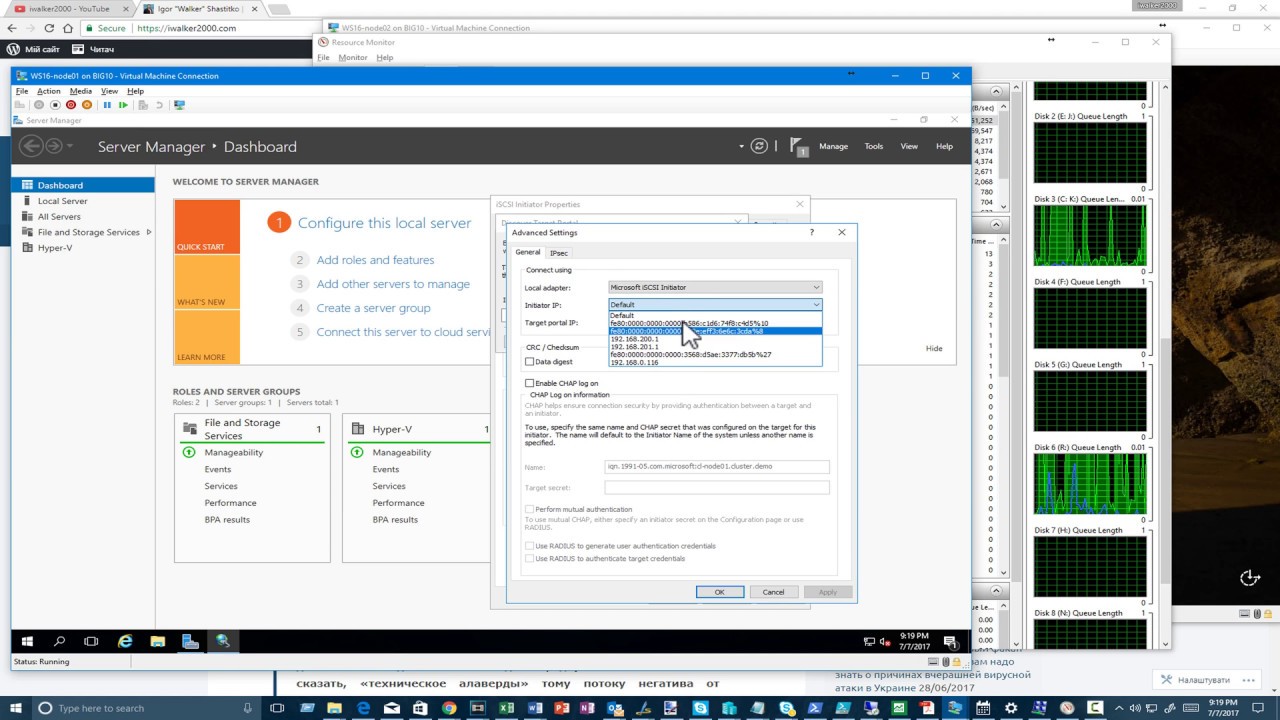Open the Server Manager Manage menu
1280x720 pixels.
click(x=833, y=146)
